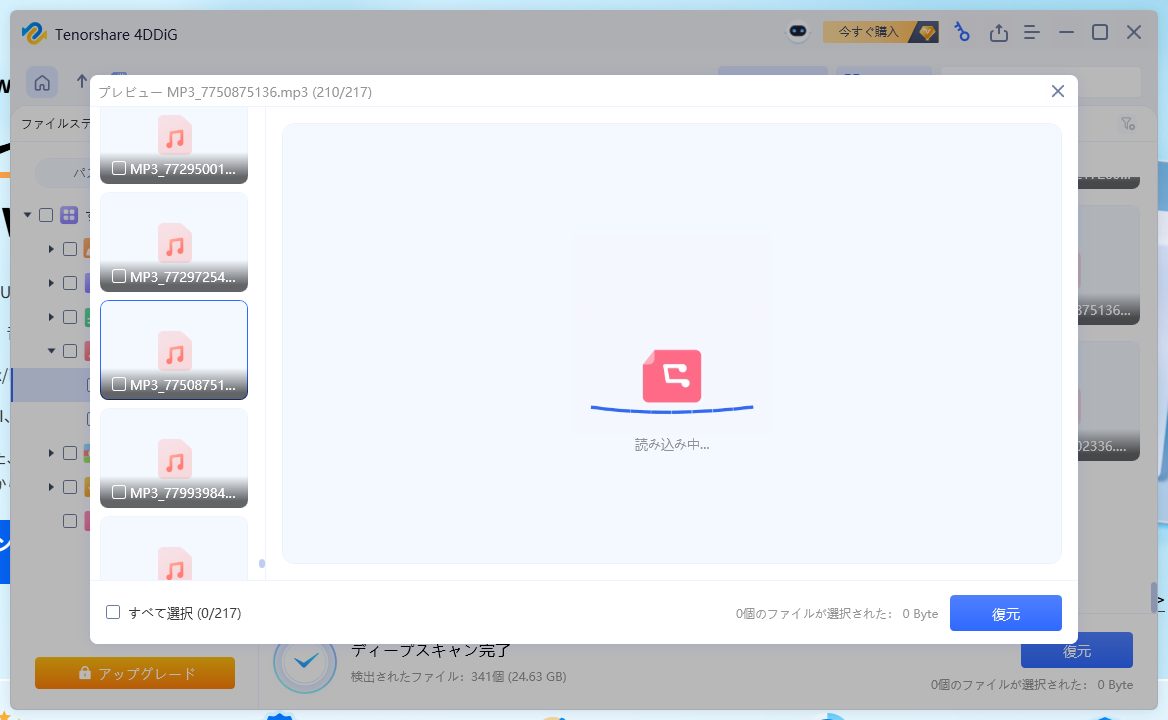Click the orange アップグレード button

pos(135,673)
